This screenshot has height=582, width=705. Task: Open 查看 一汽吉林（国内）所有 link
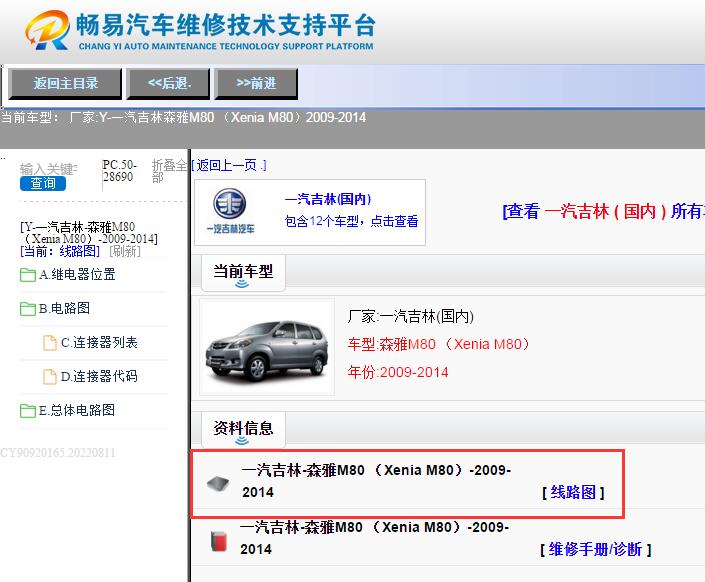(x=603, y=211)
